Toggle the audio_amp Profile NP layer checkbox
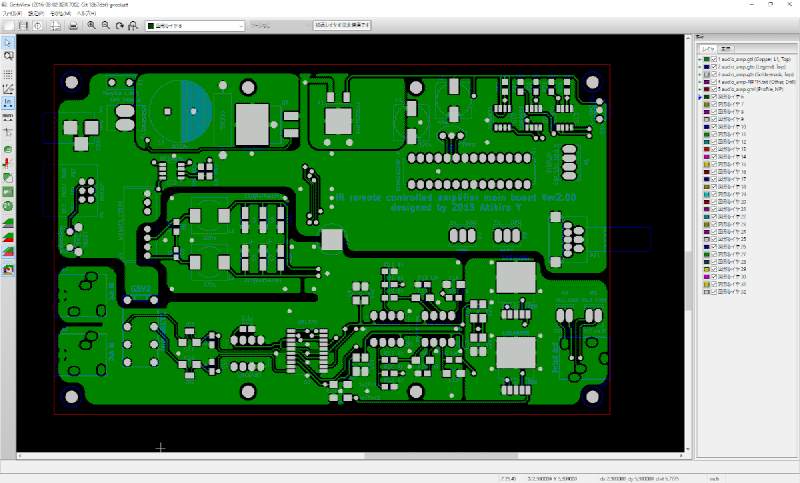Viewport: 800px width, 483px height. click(x=714, y=89)
